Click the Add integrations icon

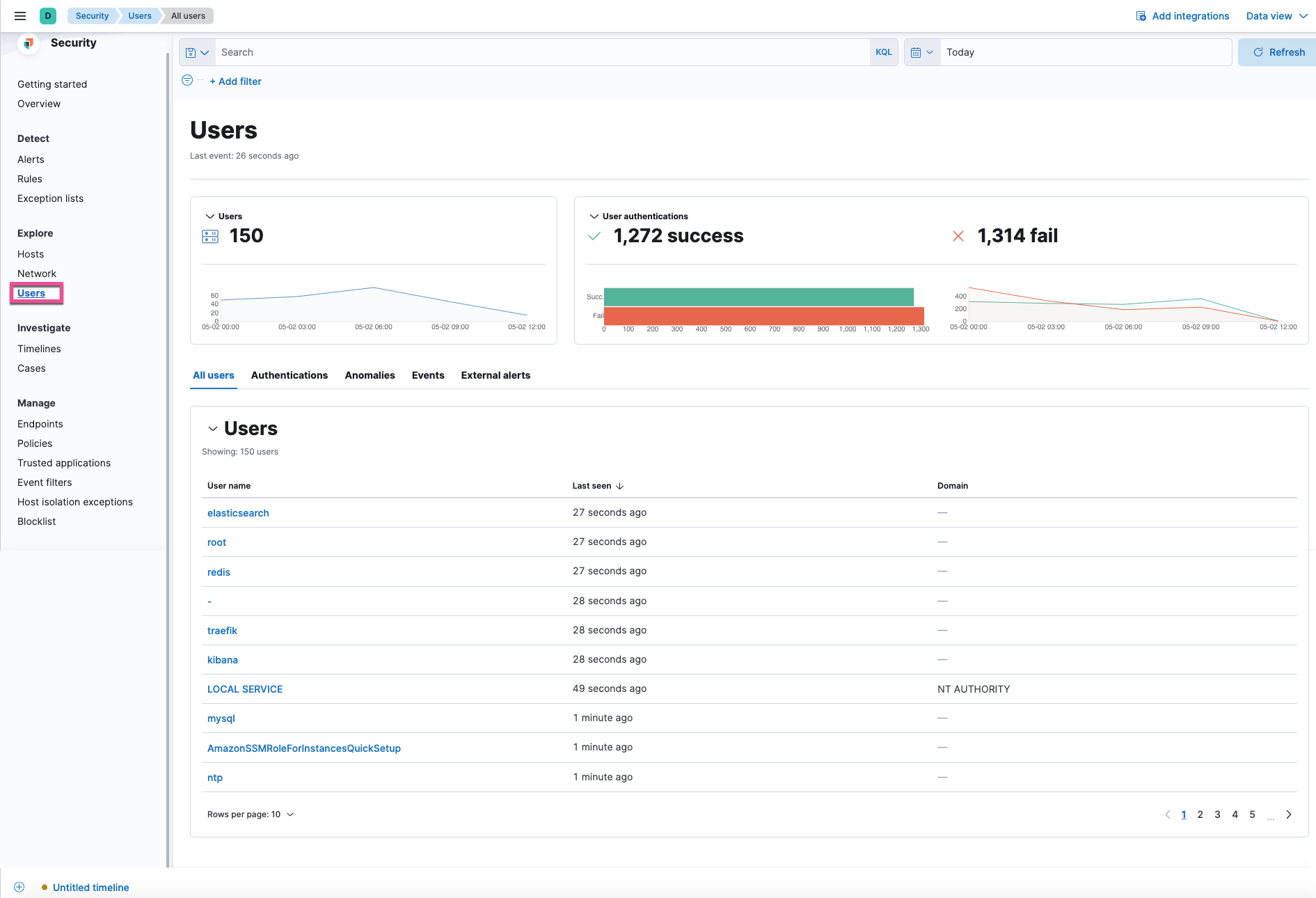(x=1141, y=15)
